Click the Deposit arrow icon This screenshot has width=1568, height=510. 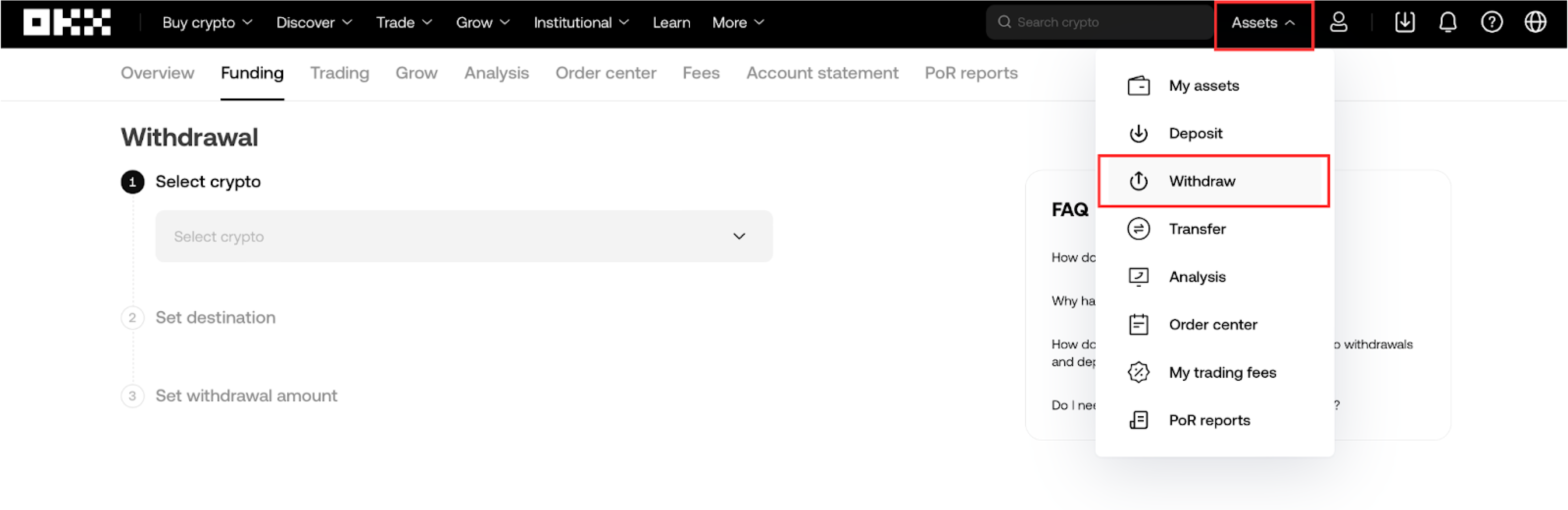[1138, 133]
